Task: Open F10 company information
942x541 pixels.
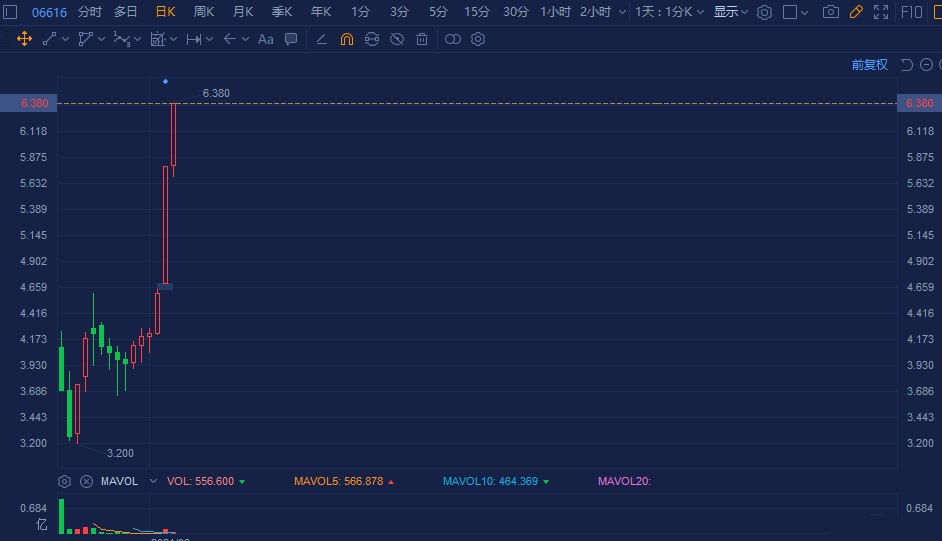Action: coord(912,12)
